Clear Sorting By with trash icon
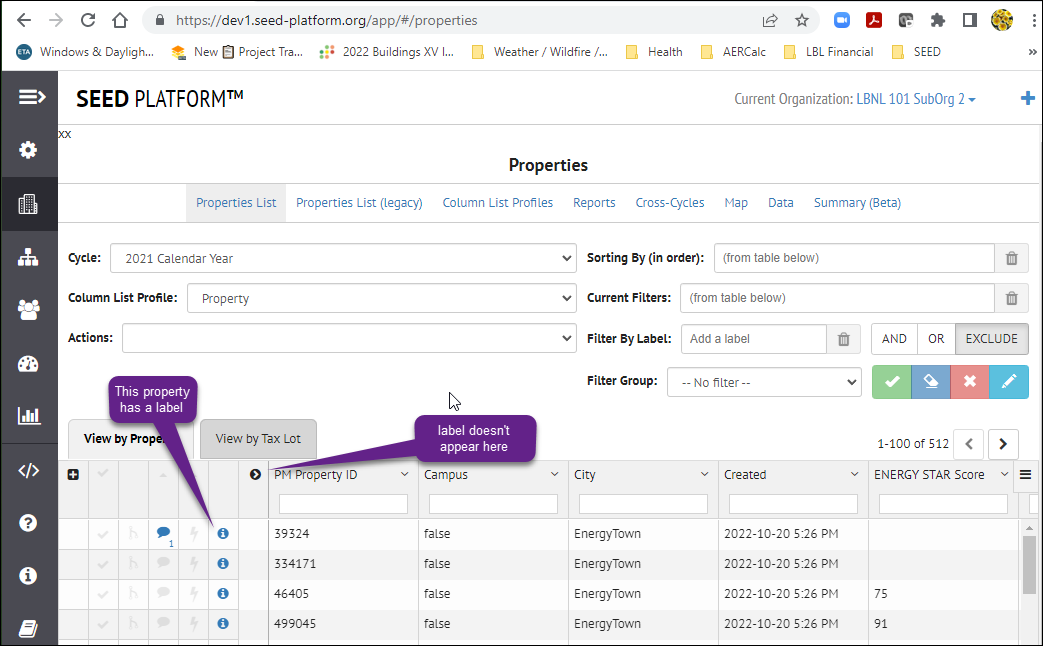The height and width of the screenshot is (646, 1043). 1011,258
